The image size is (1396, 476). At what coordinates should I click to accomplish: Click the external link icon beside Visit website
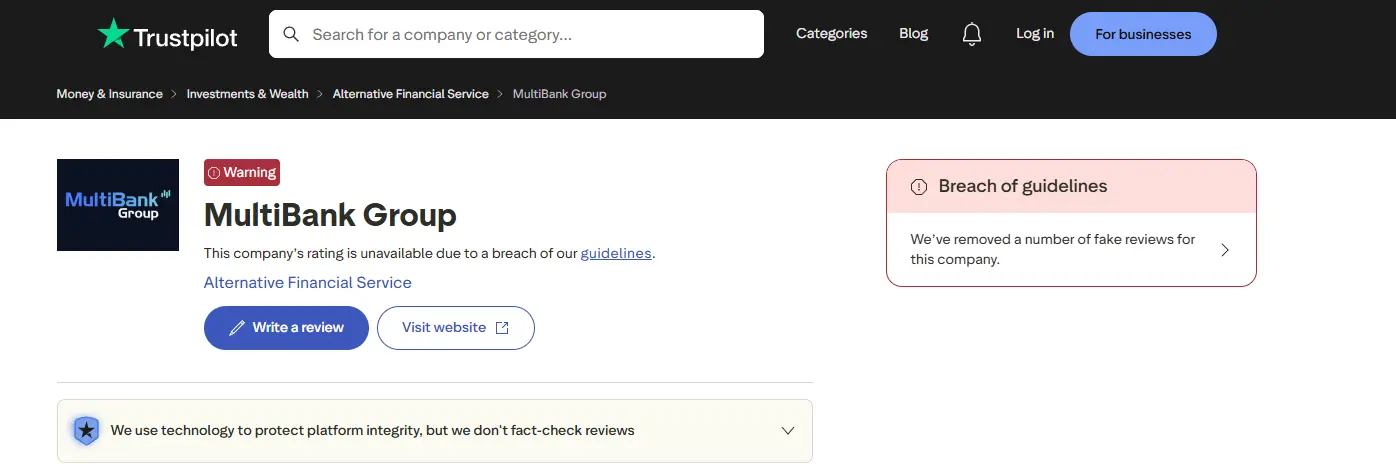click(x=502, y=328)
